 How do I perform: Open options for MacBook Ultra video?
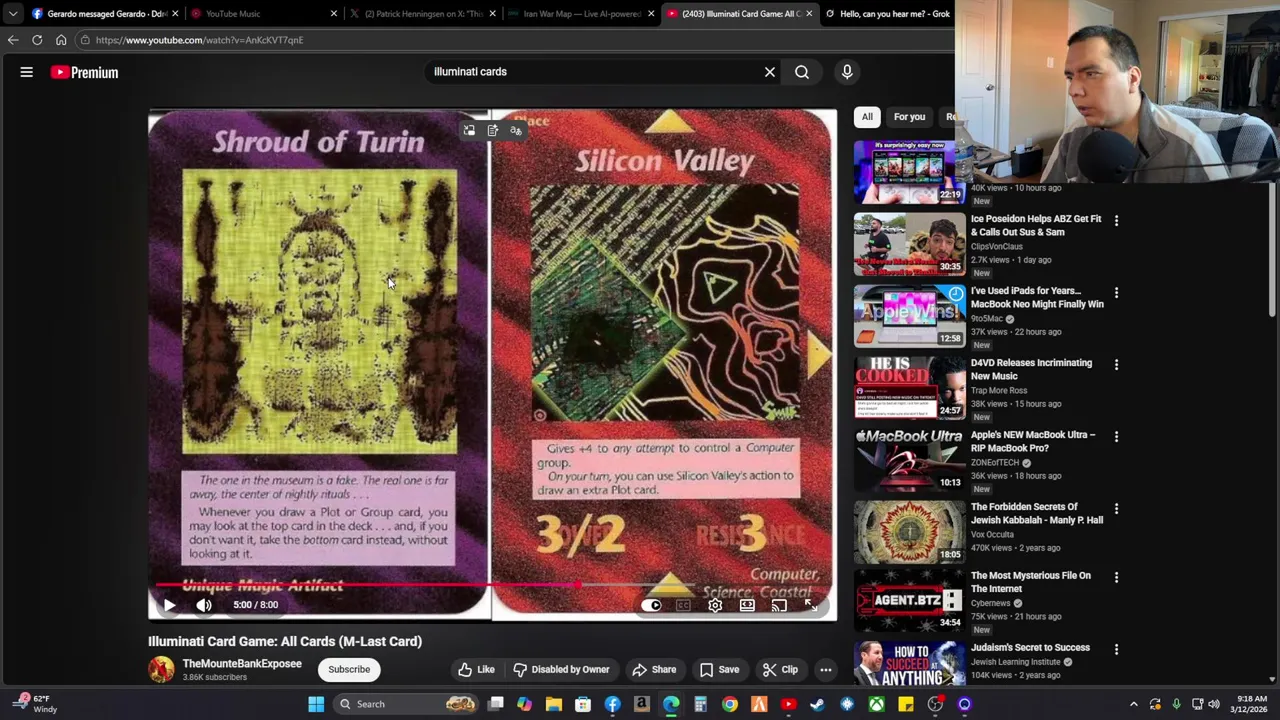click(x=1116, y=436)
